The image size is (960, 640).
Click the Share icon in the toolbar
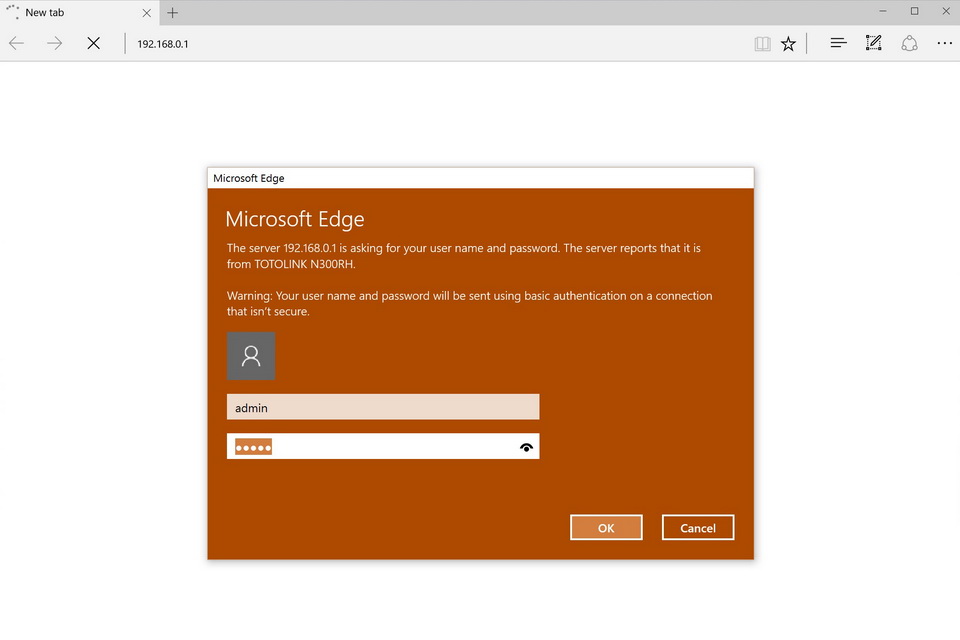[909, 43]
